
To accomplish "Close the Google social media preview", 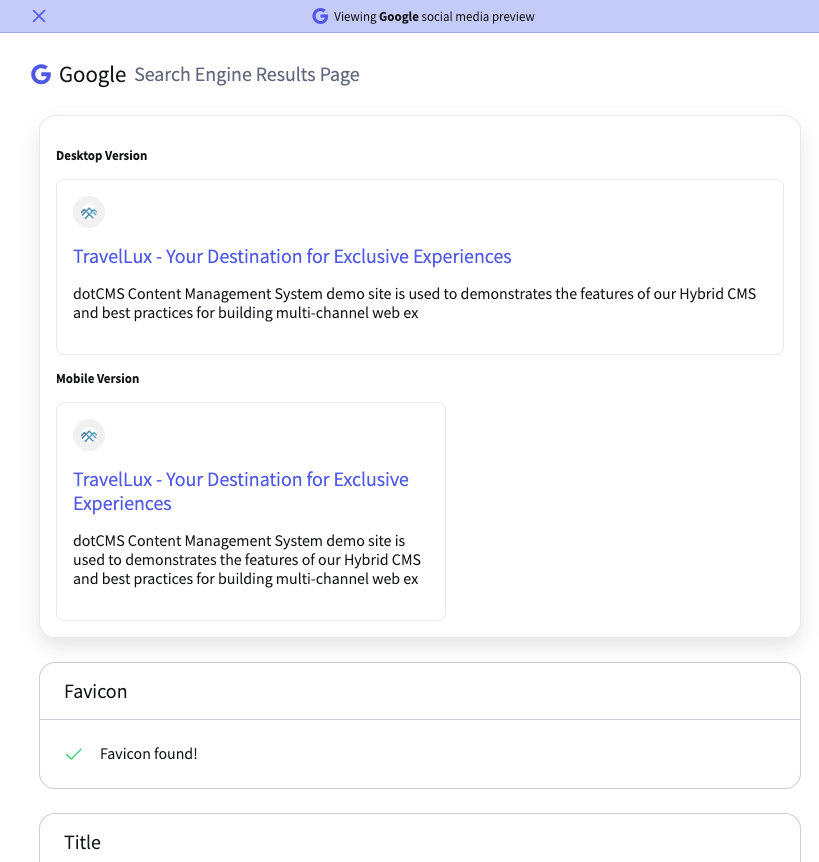I will click(x=39, y=16).
